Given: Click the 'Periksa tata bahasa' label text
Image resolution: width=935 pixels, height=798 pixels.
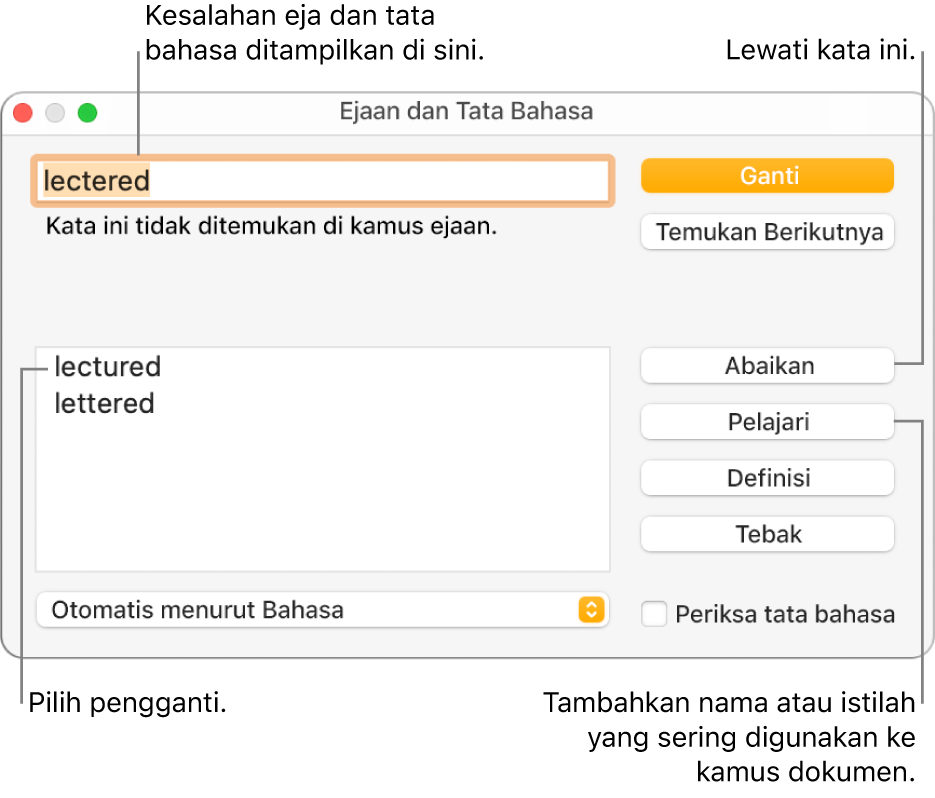Looking at the screenshot, I should click(785, 614).
